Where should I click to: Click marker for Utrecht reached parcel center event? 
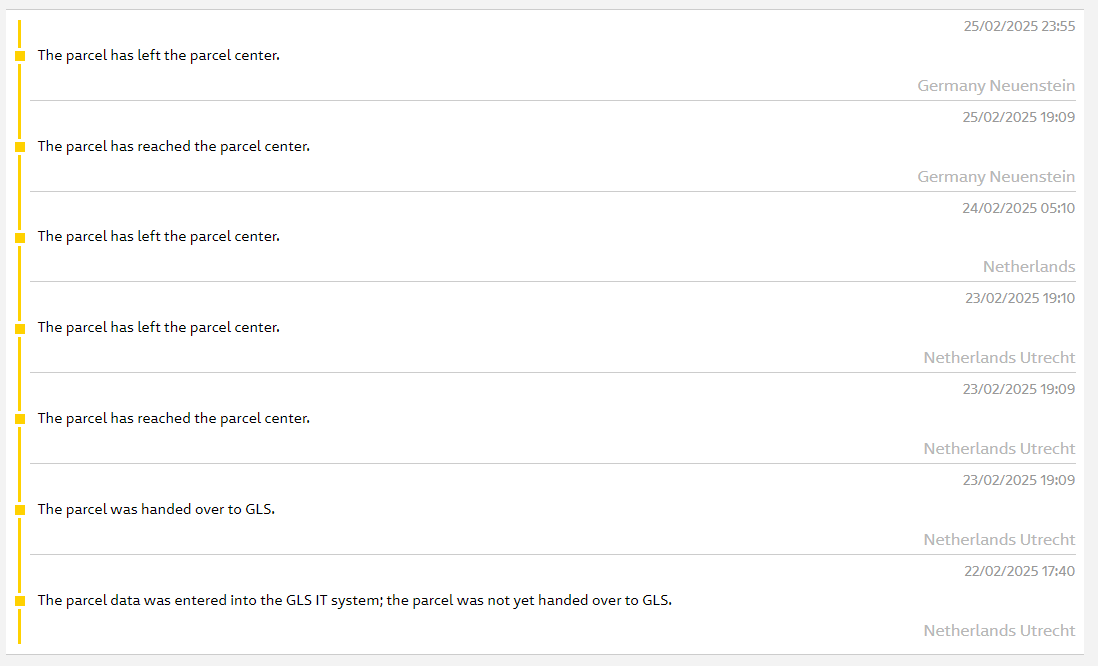tap(20, 419)
